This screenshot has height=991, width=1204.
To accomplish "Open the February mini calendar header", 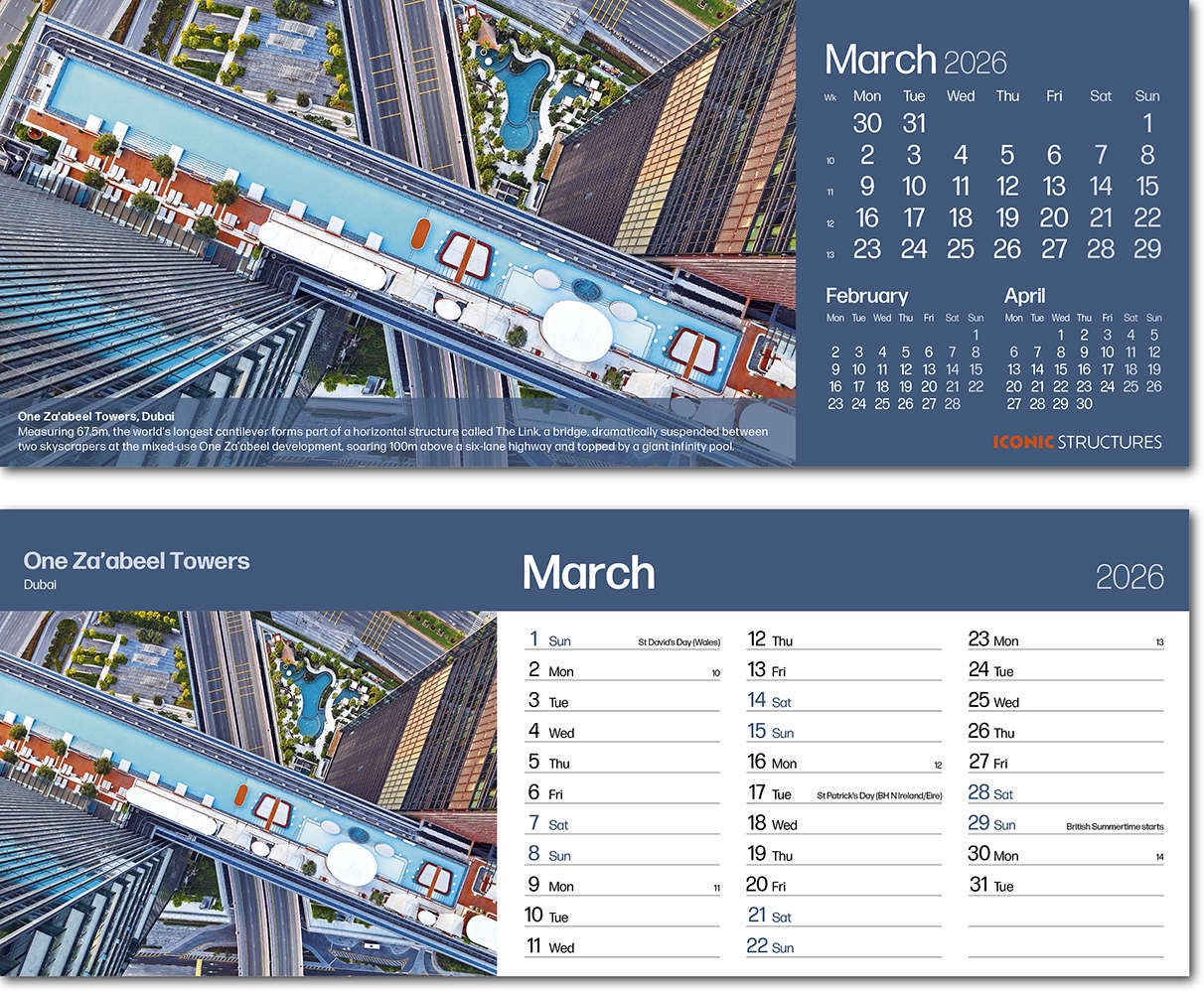I will point(866,295).
